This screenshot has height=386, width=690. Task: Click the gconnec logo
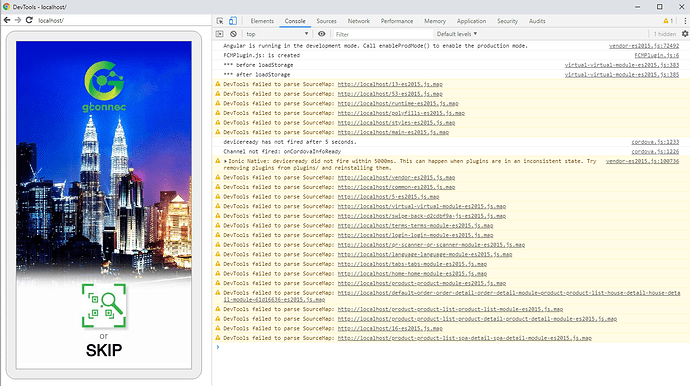tap(104, 86)
